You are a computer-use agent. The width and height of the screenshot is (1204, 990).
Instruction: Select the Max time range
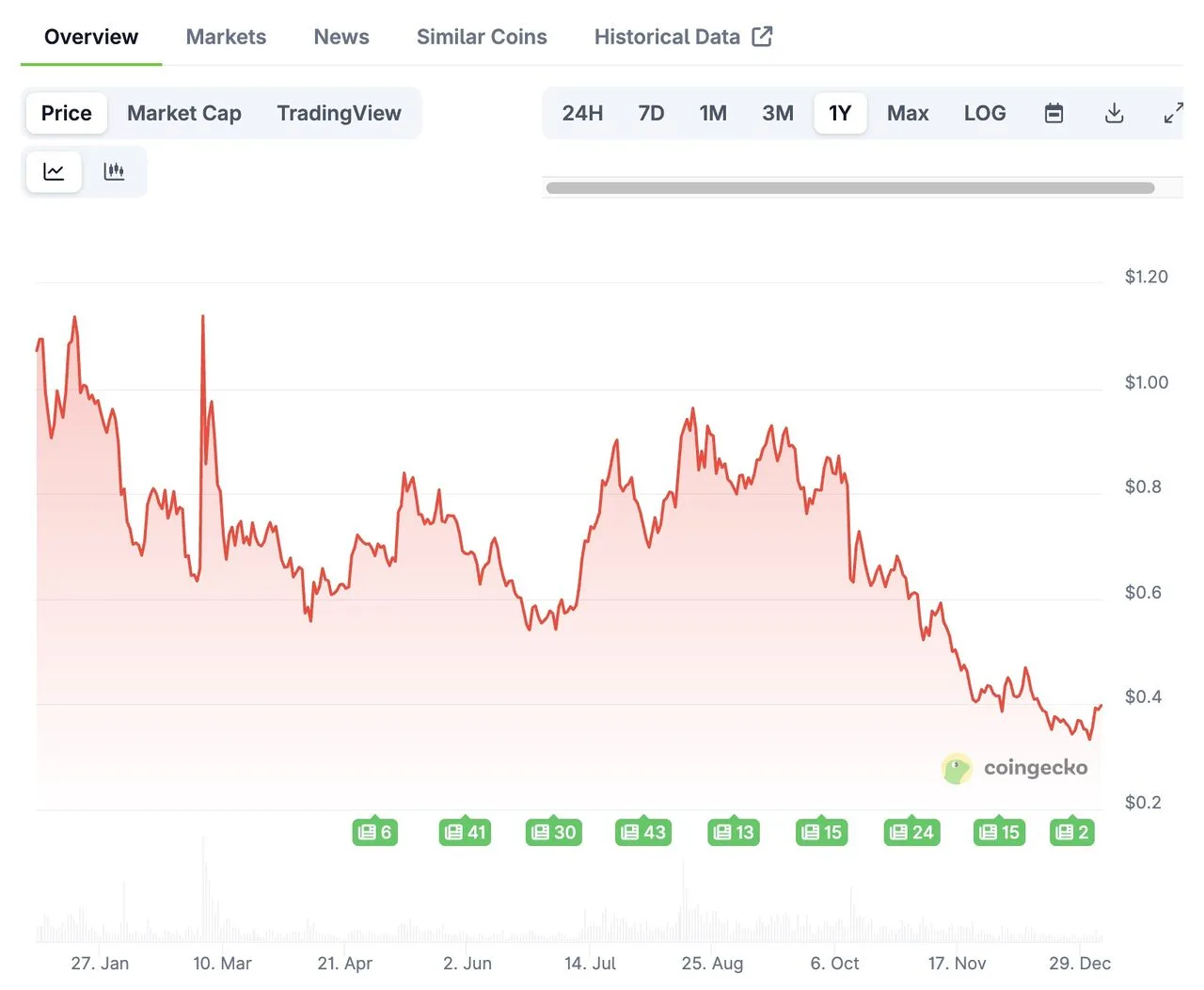click(907, 113)
